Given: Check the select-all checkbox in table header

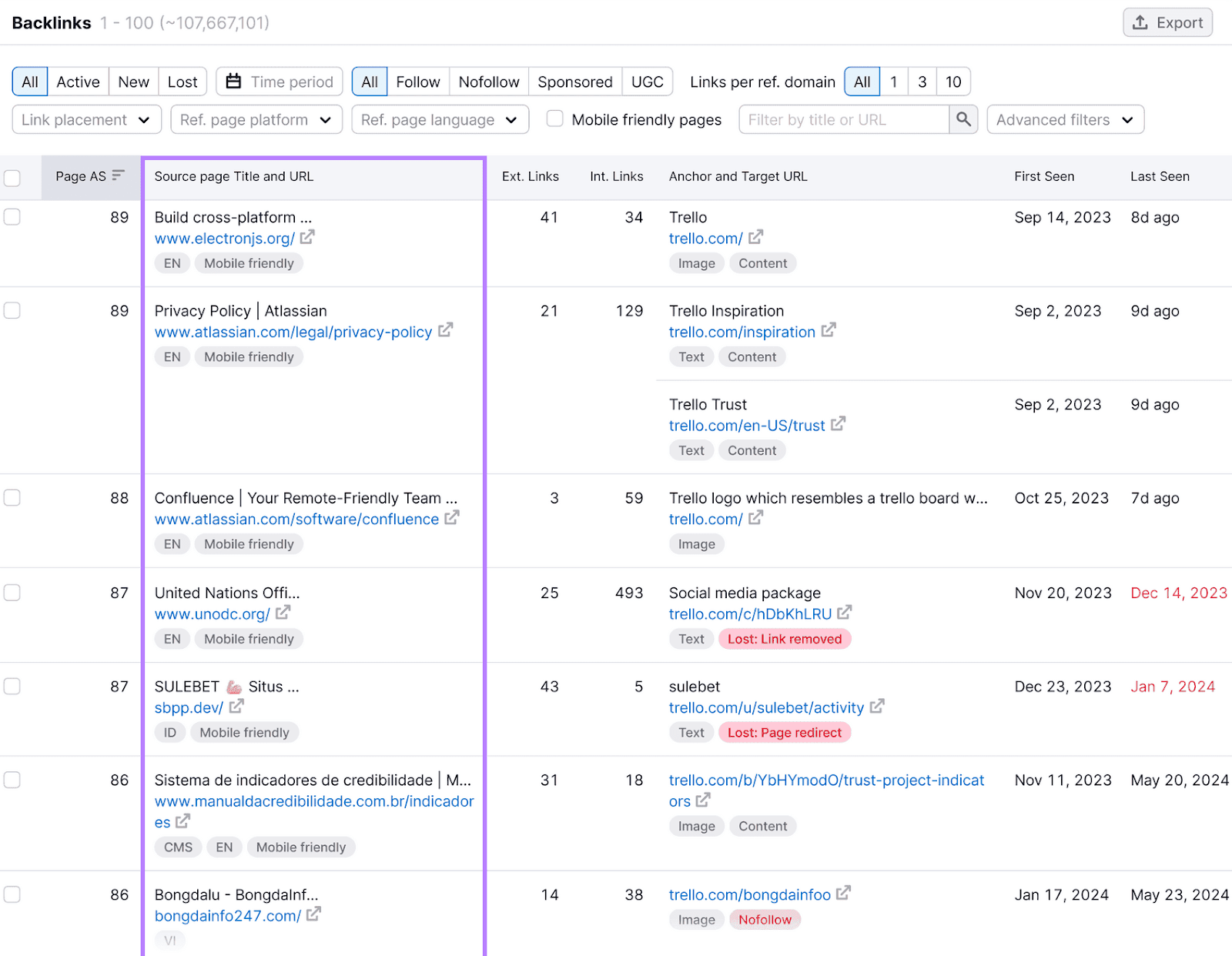Looking at the screenshot, I should 12,178.
